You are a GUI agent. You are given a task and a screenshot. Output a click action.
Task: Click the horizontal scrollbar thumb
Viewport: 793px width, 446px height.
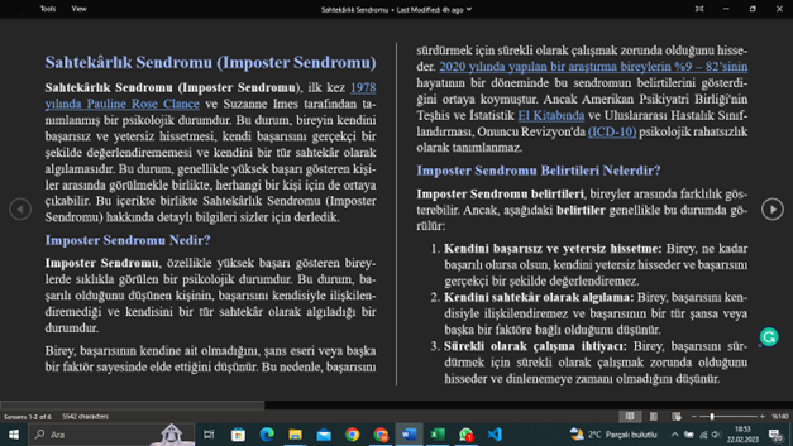(x=132, y=405)
